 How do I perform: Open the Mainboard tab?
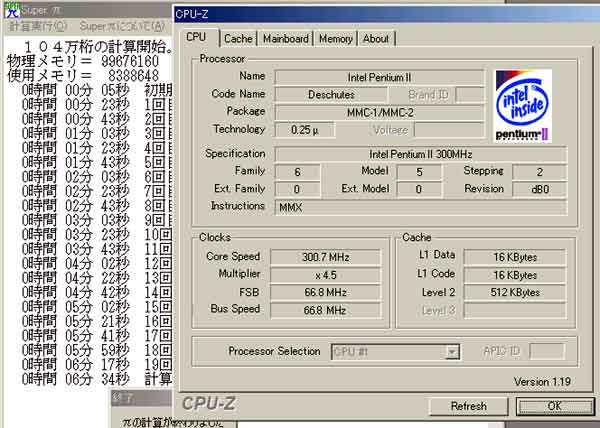point(286,39)
